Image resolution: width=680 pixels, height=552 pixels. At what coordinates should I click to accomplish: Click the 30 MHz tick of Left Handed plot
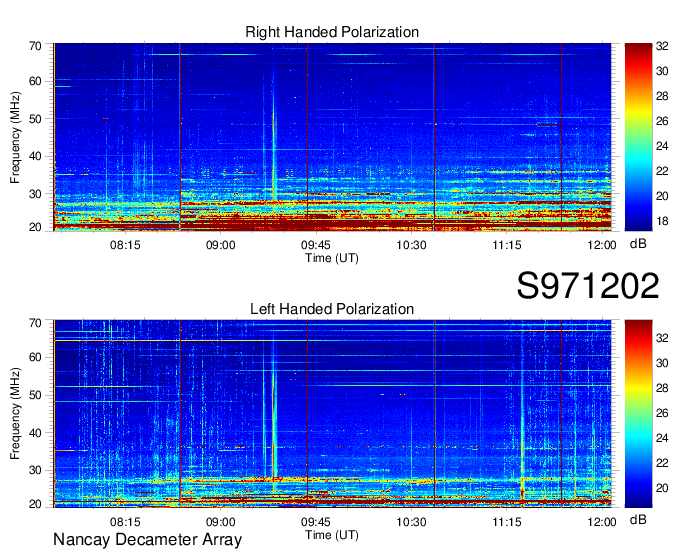35,470
